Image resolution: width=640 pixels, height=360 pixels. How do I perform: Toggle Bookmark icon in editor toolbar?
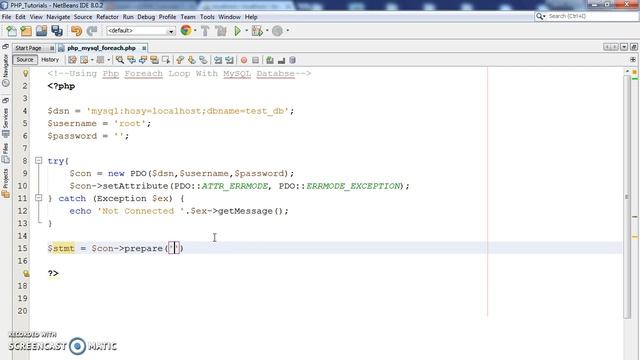[203, 60]
